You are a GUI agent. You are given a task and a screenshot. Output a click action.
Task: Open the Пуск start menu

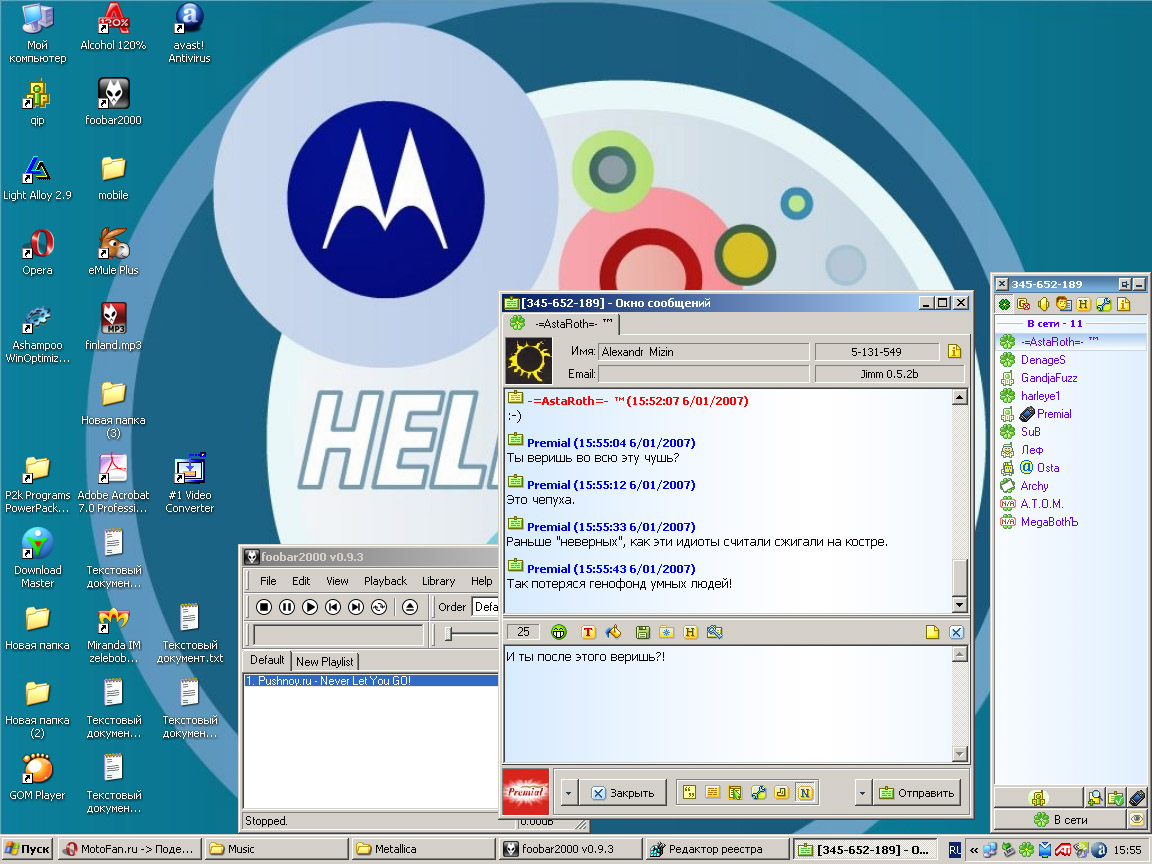27,849
